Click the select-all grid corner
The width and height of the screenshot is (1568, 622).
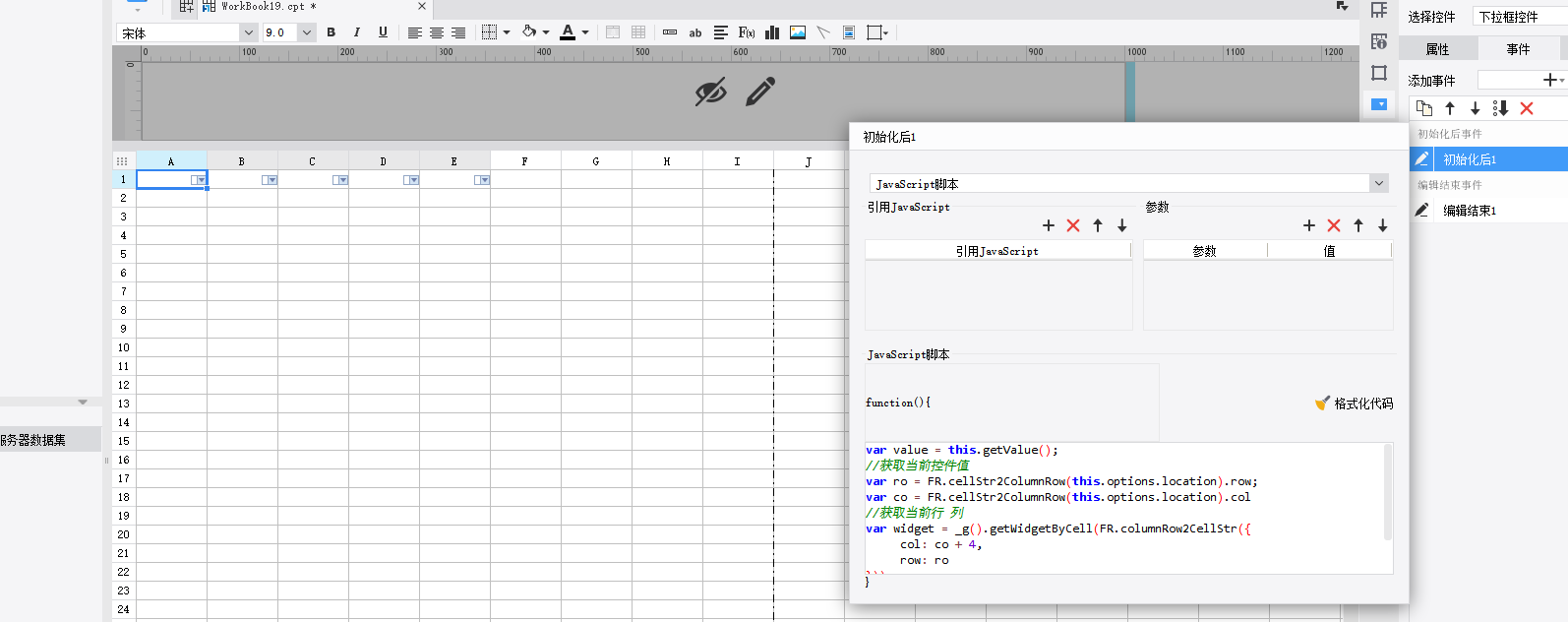click(x=123, y=161)
